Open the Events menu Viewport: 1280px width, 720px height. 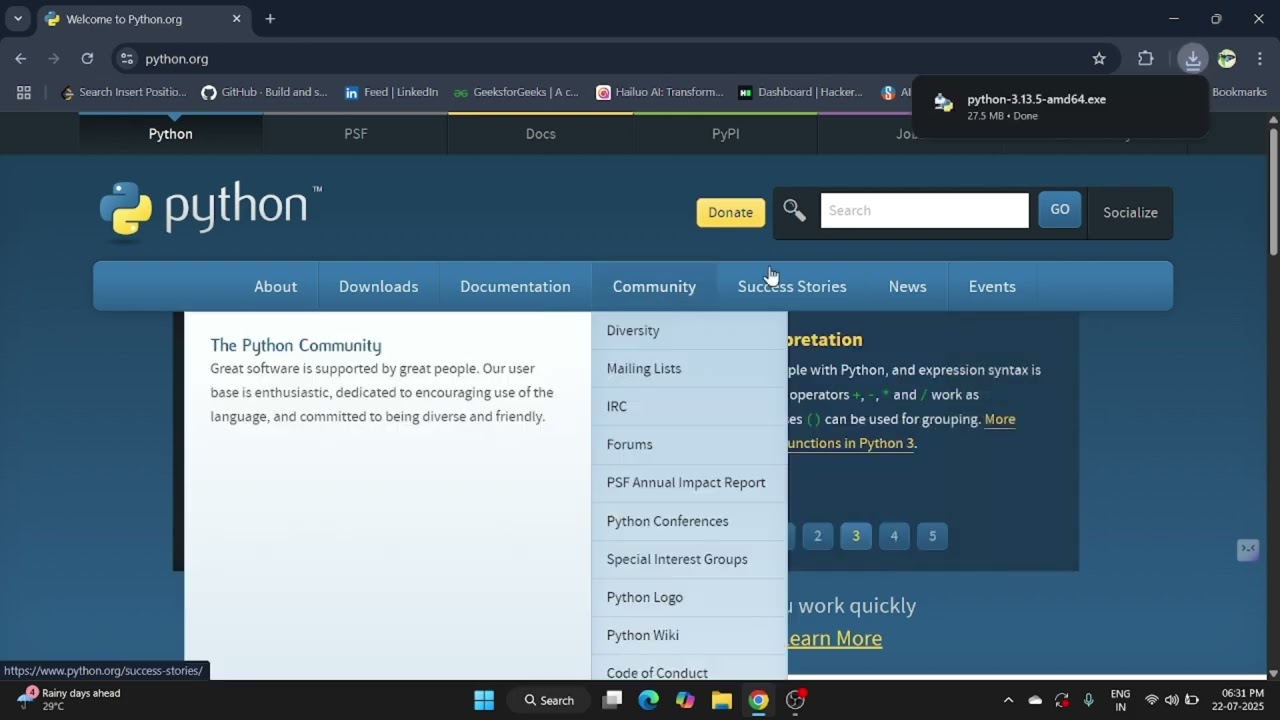point(992,287)
